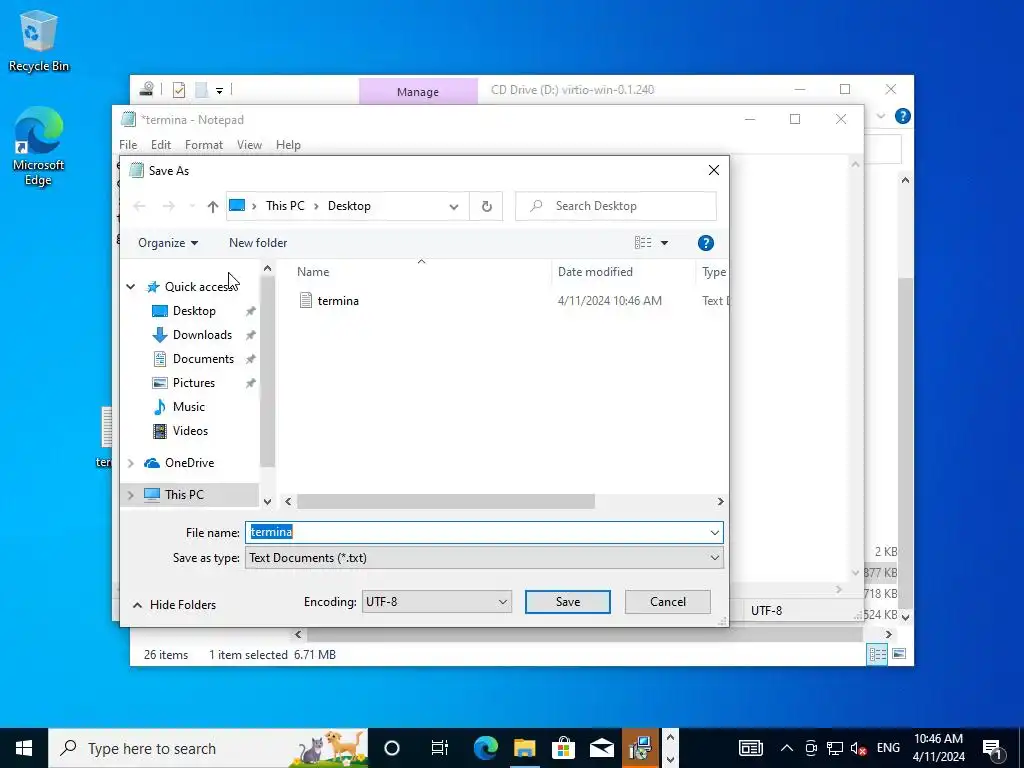Viewport: 1024px width, 768px height.
Task: Click Desktop in the address breadcrumb
Action: (349, 206)
